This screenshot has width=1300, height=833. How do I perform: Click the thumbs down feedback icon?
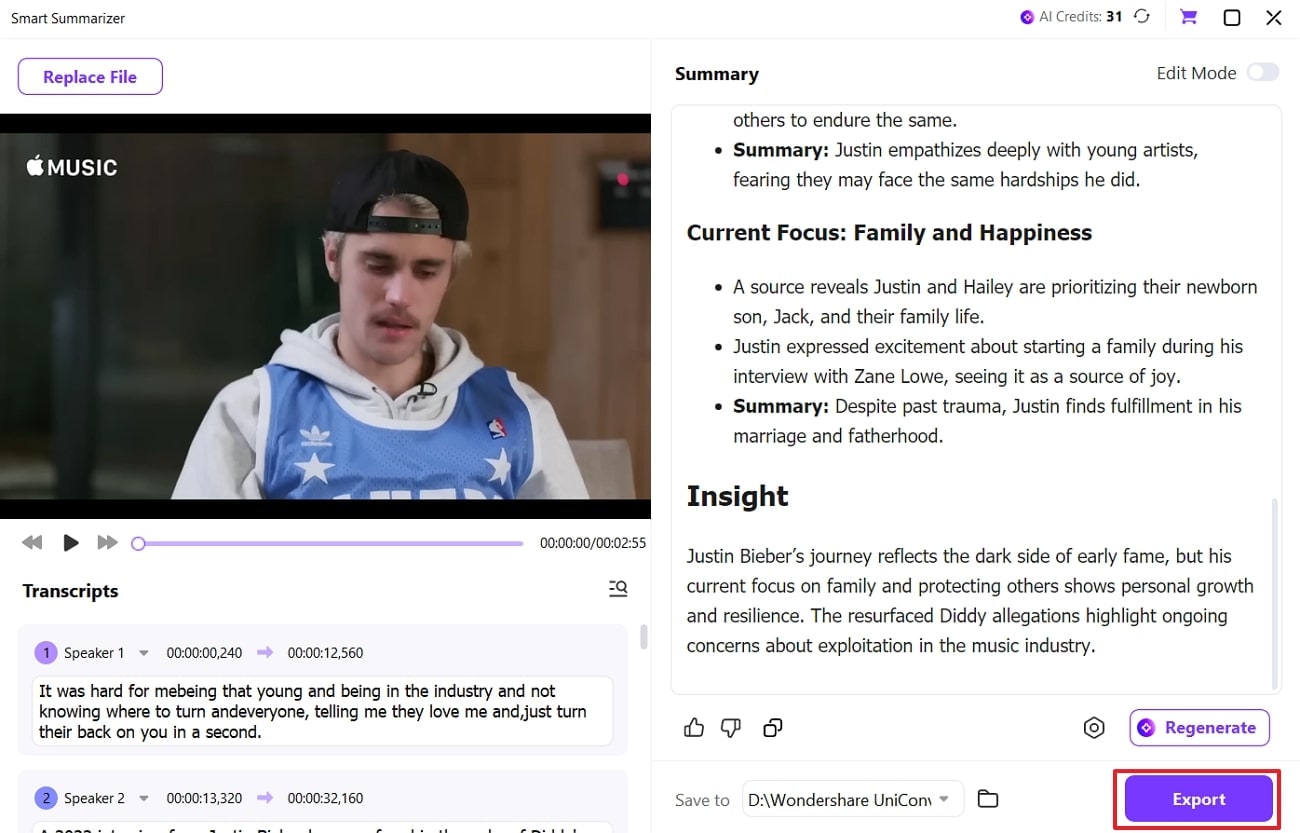pyautogui.click(x=731, y=728)
